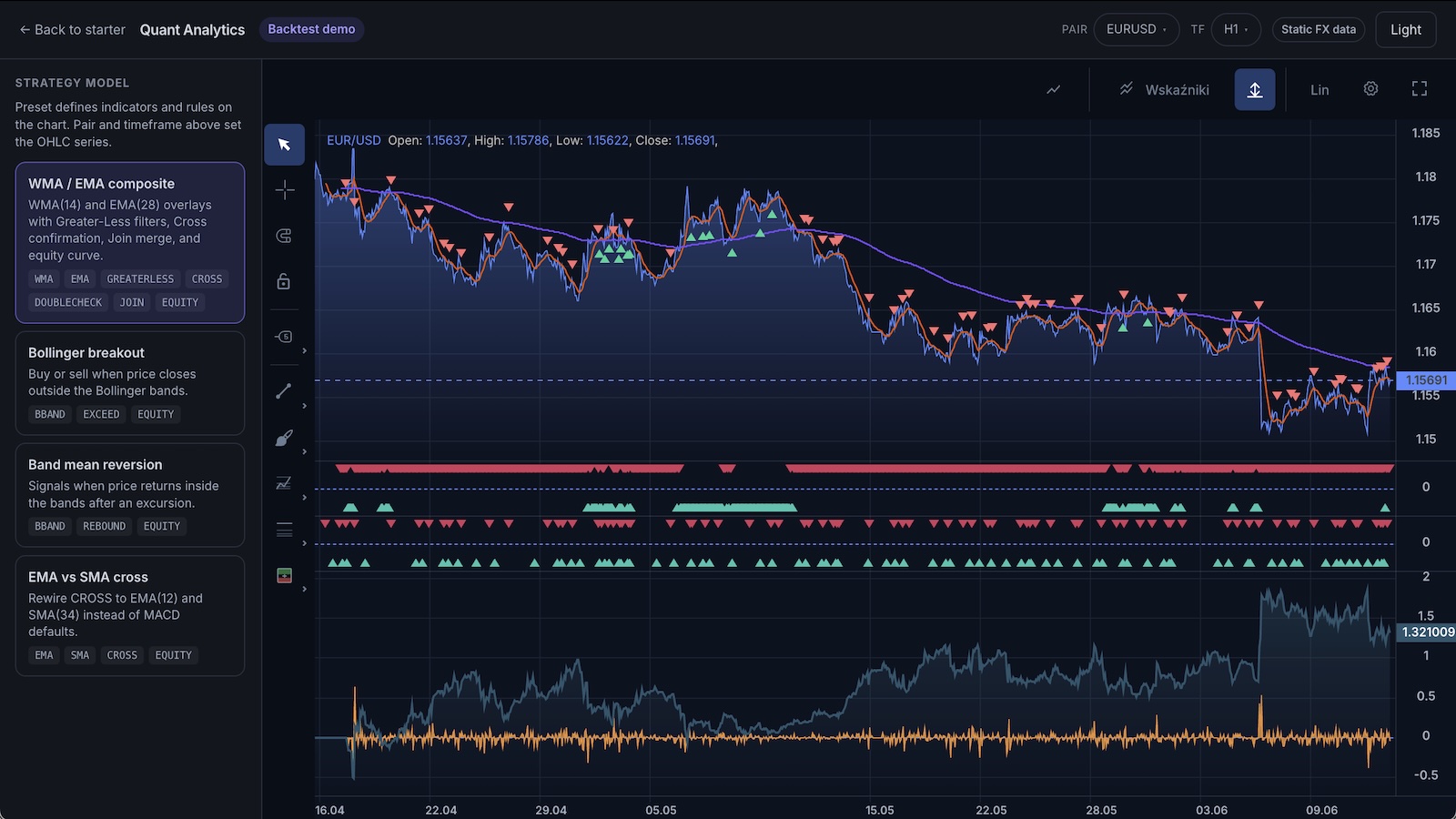The height and width of the screenshot is (819, 1456).
Task: Click the JOIN tag
Action: click(132, 302)
